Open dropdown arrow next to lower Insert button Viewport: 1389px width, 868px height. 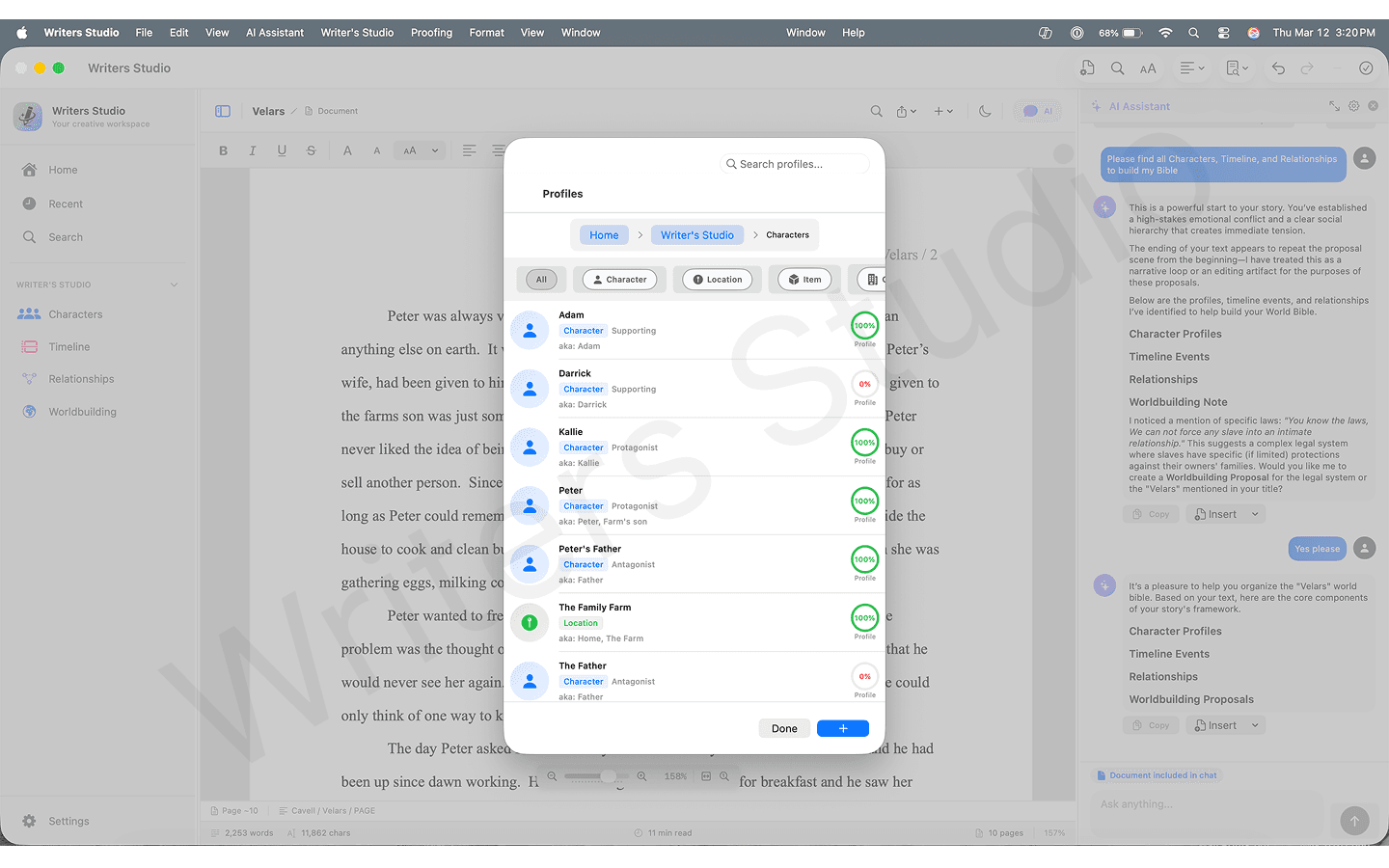(x=1255, y=725)
